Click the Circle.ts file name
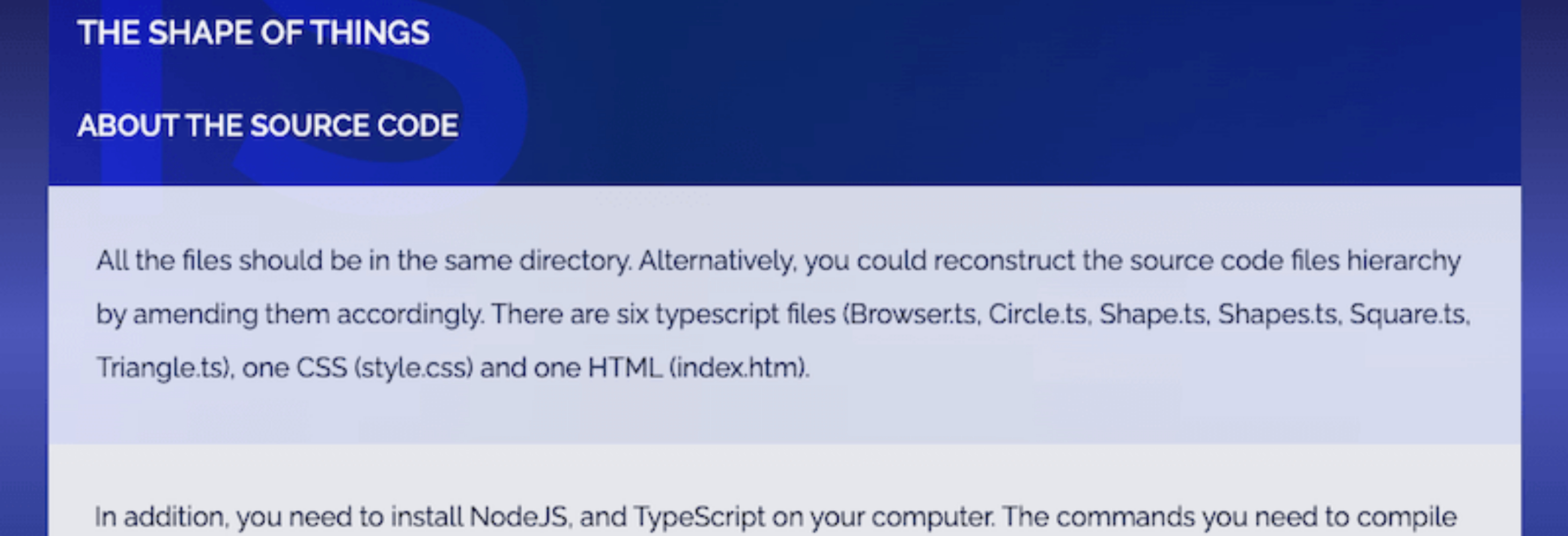The height and width of the screenshot is (536, 1568). coord(1037,314)
